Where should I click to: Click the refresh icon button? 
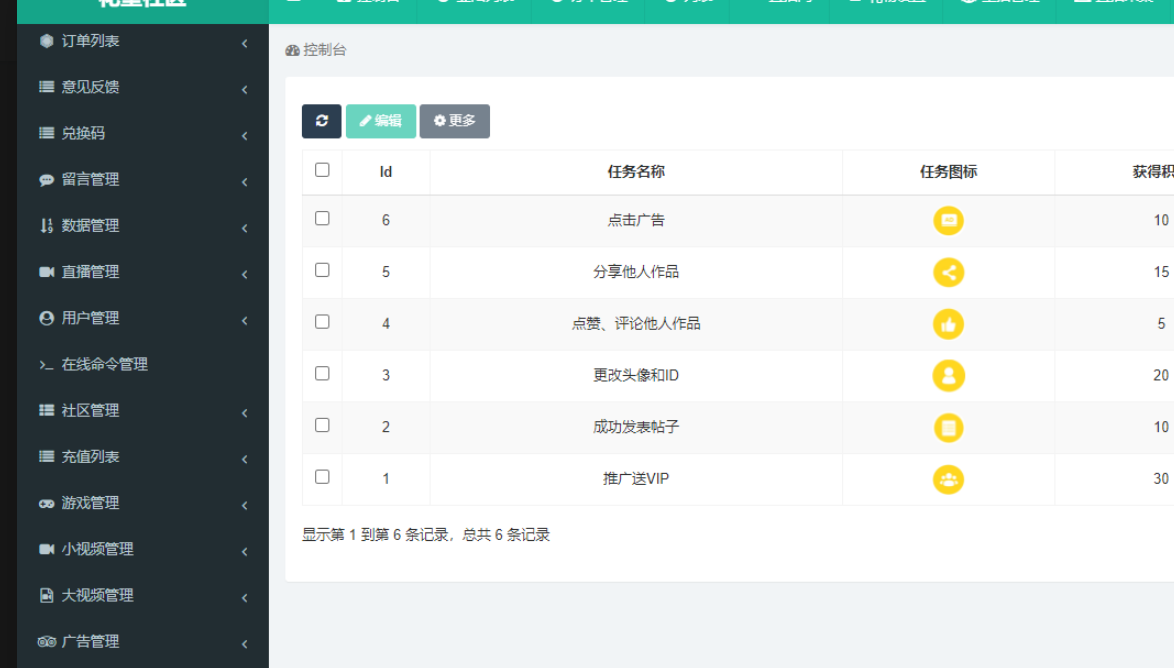[x=321, y=121]
